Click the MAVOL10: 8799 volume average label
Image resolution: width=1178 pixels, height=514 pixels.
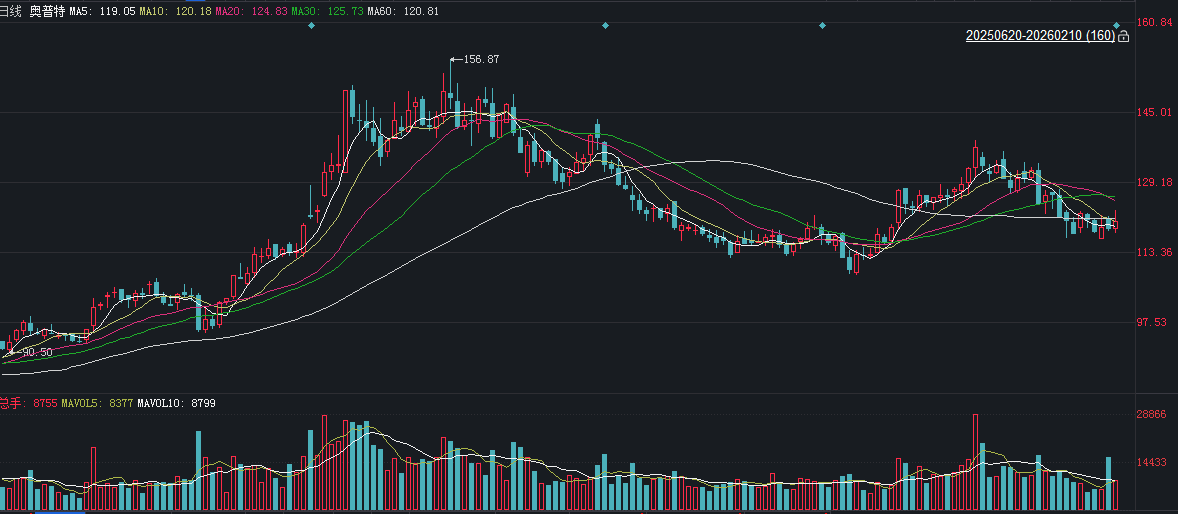(x=177, y=403)
